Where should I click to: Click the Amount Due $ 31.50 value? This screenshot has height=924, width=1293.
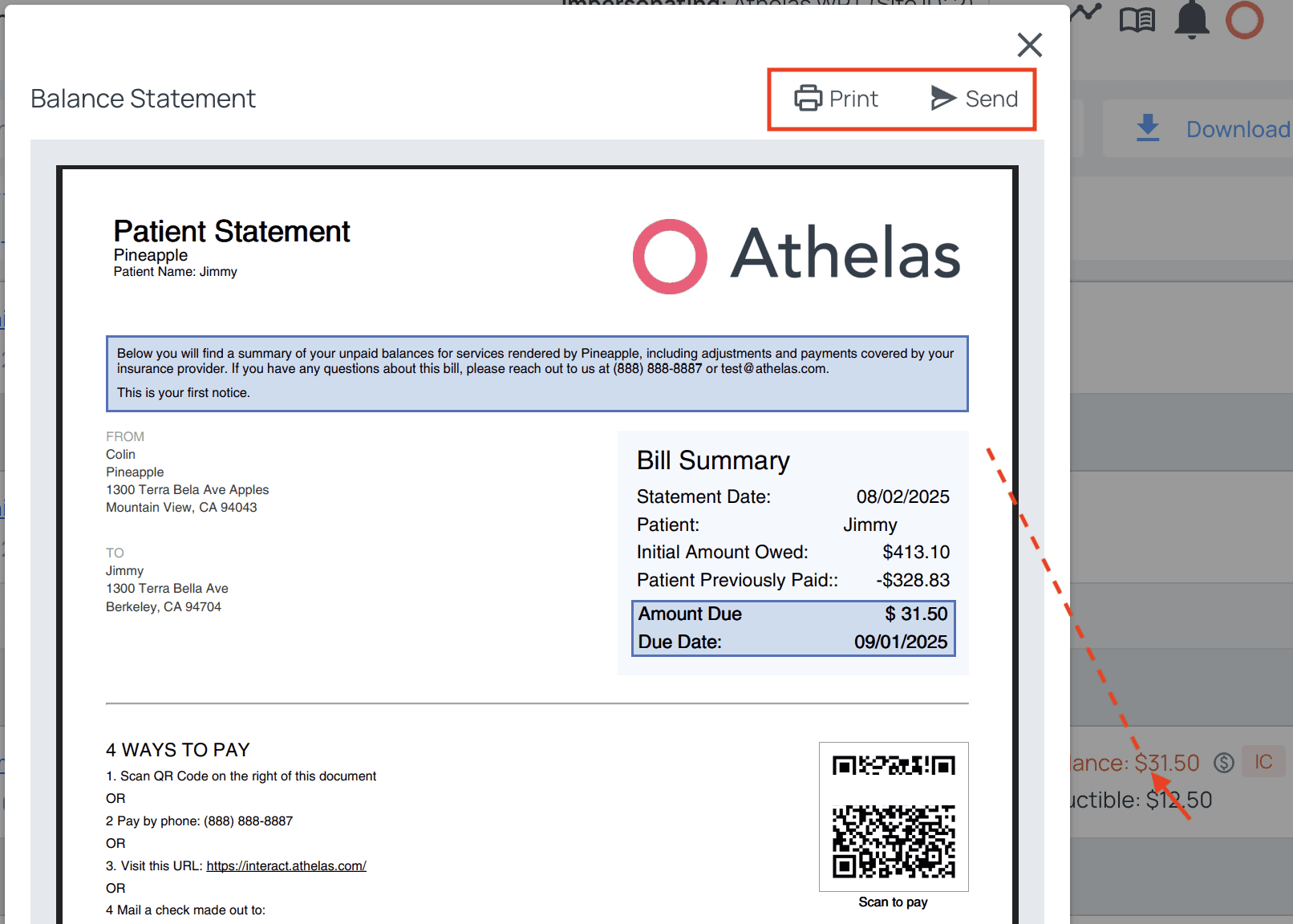pyautogui.click(x=916, y=614)
